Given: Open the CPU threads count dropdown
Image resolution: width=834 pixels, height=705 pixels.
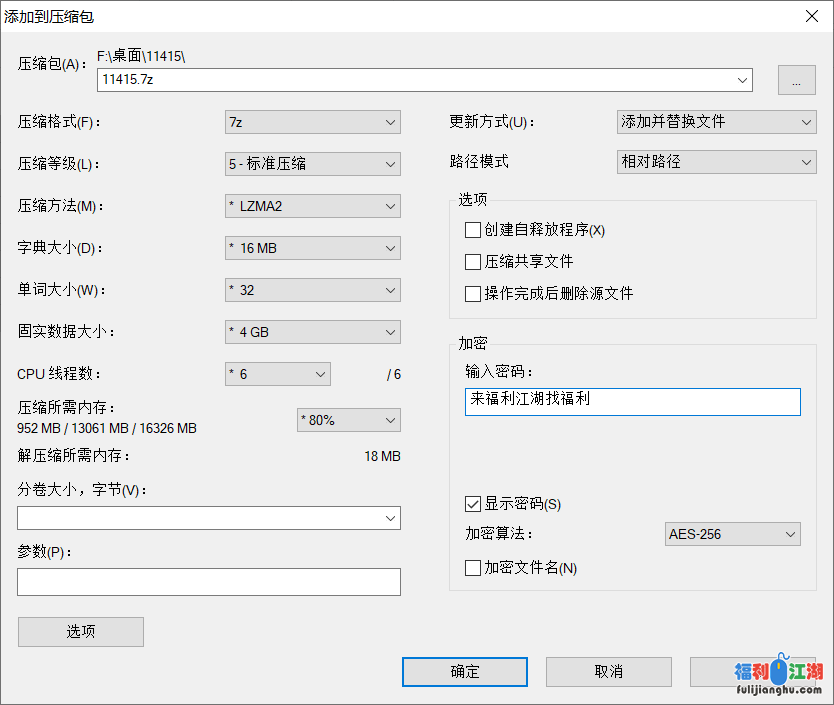Looking at the screenshot, I should pyautogui.click(x=278, y=374).
